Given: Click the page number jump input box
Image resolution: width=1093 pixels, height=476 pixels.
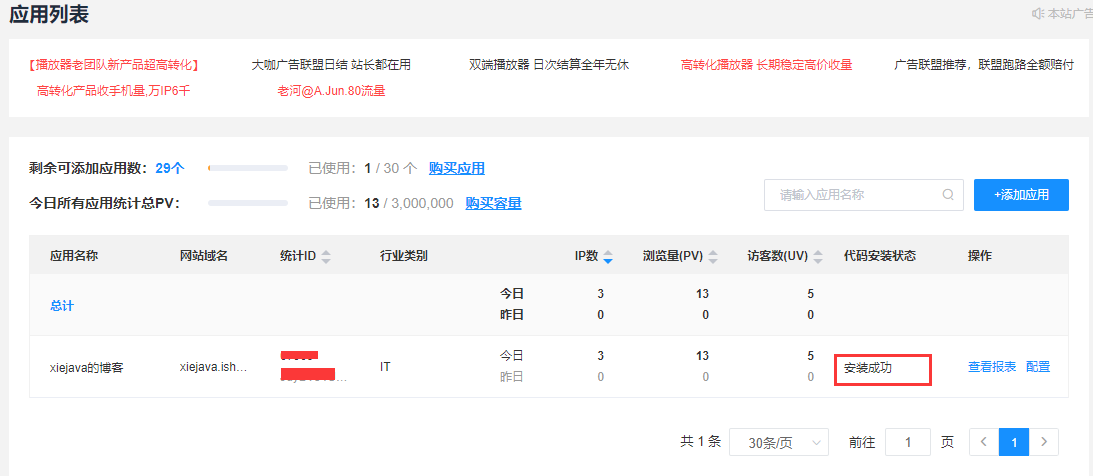Looking at the screenshot, I should coord(908,442).
